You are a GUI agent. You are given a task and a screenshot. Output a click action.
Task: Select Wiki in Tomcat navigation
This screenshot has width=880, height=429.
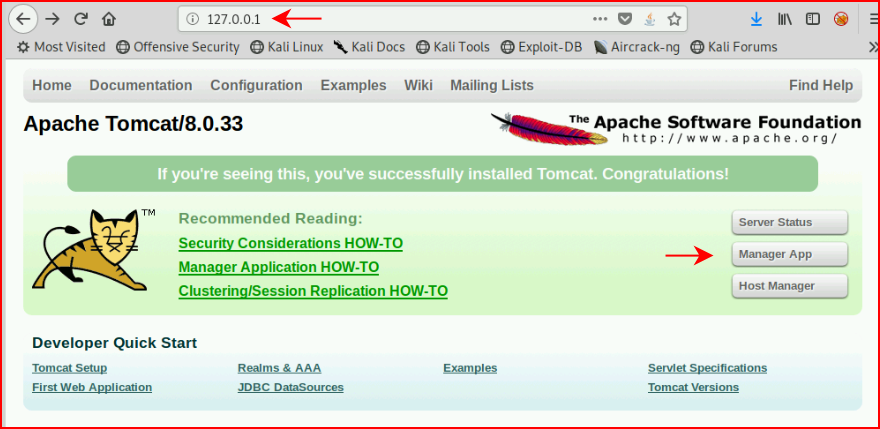[x=418, y=85]
